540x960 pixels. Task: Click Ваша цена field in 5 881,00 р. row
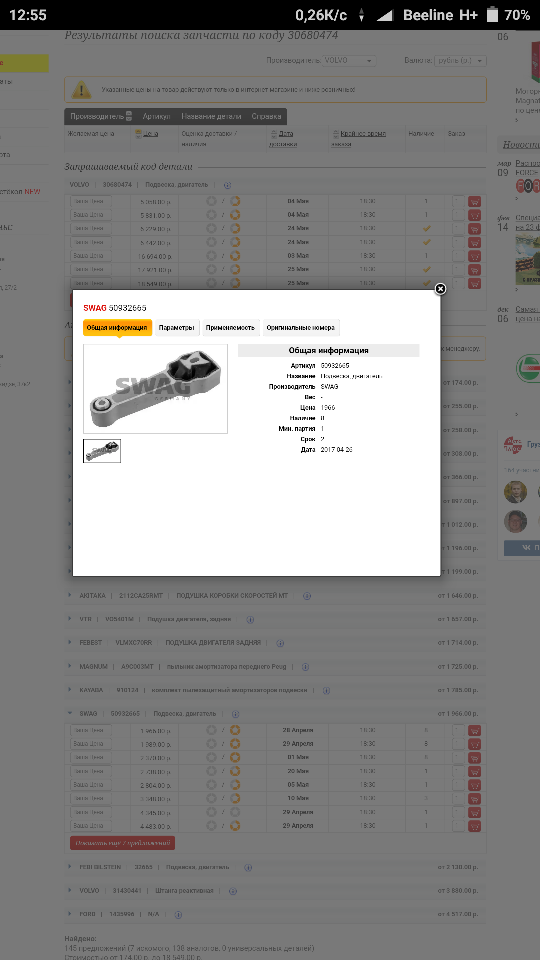(x=91, y=215)
